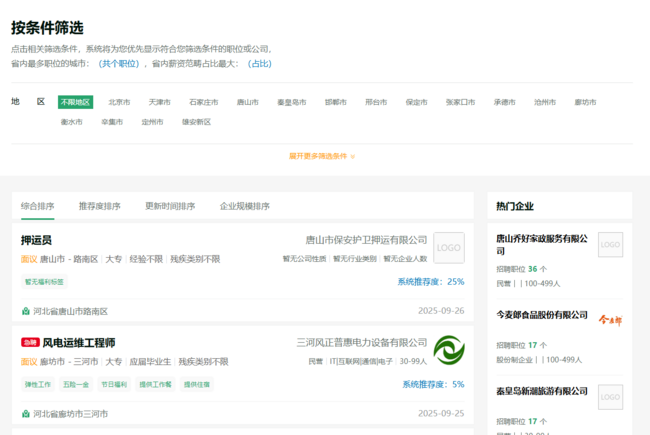Click location icon beside 河北省廊坊市三河市

pyautogui.click(x=26, y=413)
